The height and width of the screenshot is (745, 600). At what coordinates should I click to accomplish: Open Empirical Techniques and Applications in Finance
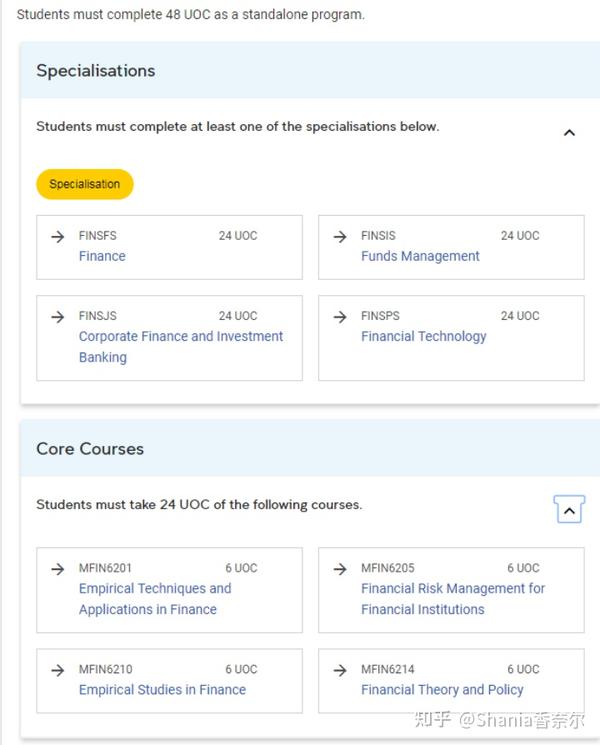point(155,599)
